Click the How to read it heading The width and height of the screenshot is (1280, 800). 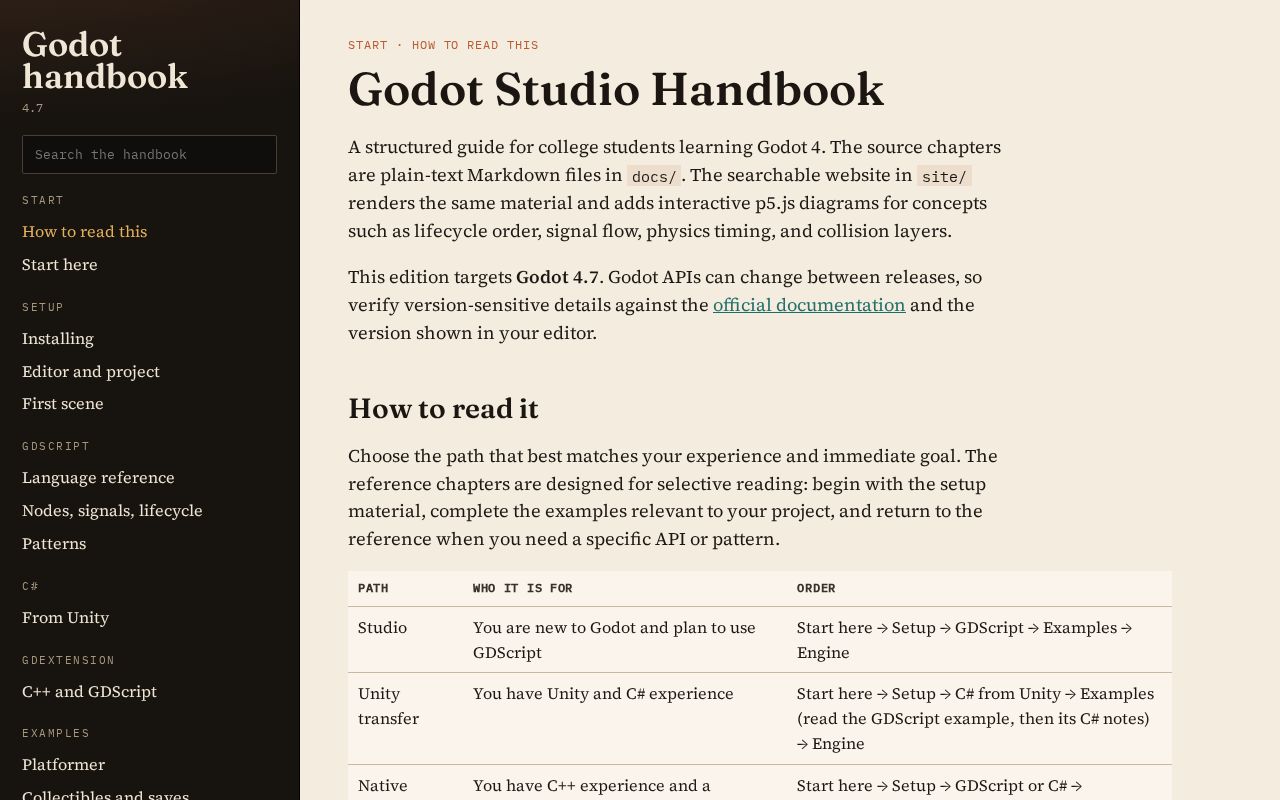(443, 409)
